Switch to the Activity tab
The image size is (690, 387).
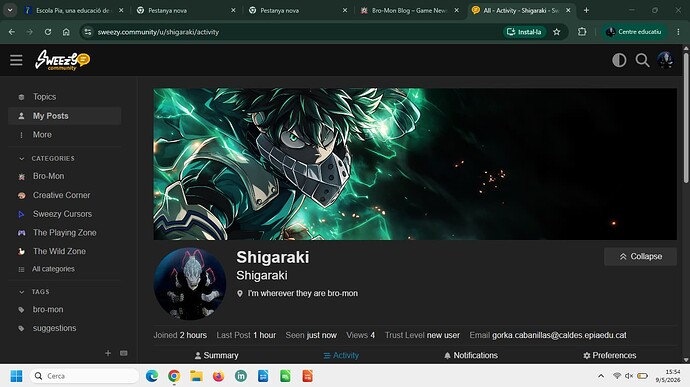coord(341,355)
